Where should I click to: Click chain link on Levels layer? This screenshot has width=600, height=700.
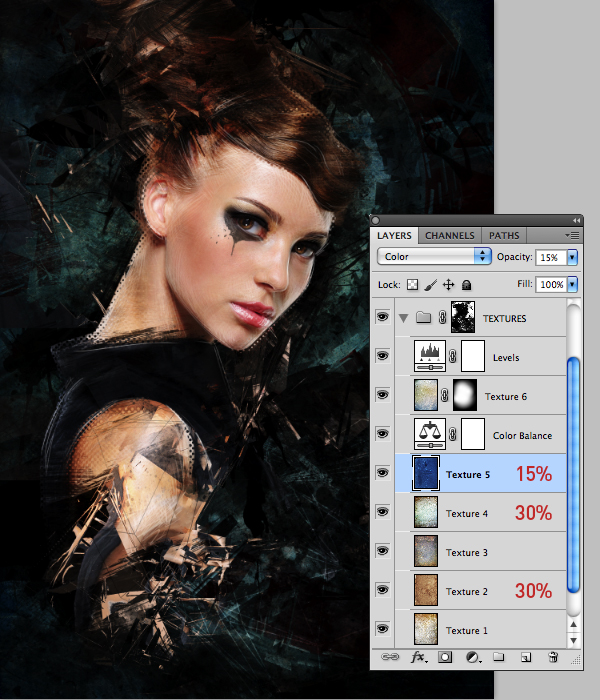[x=453, y=356]
